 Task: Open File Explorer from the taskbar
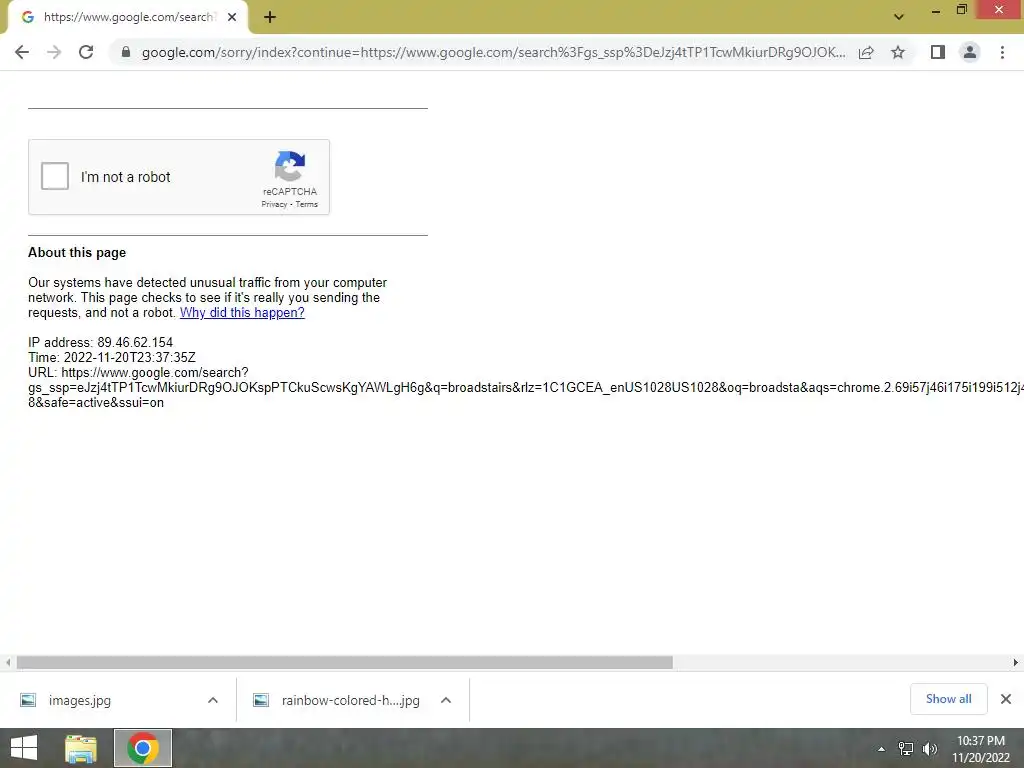[81, 748]
